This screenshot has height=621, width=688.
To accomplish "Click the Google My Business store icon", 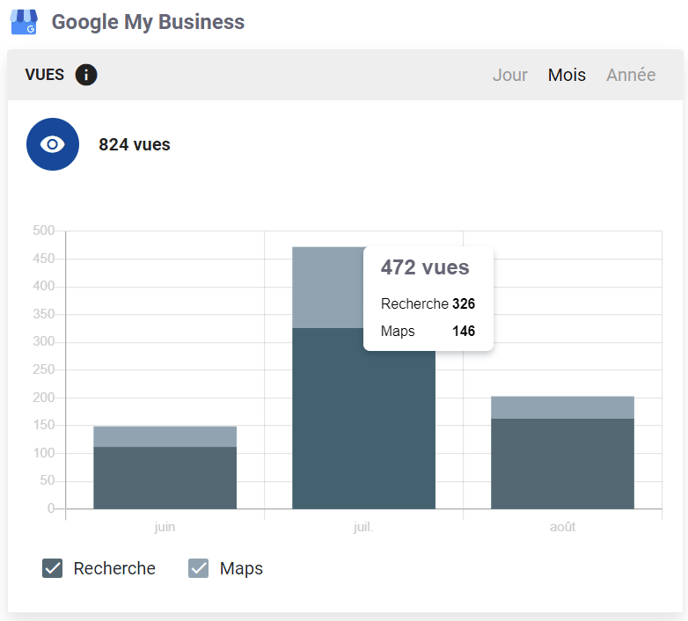I will [x=24, y=22].
